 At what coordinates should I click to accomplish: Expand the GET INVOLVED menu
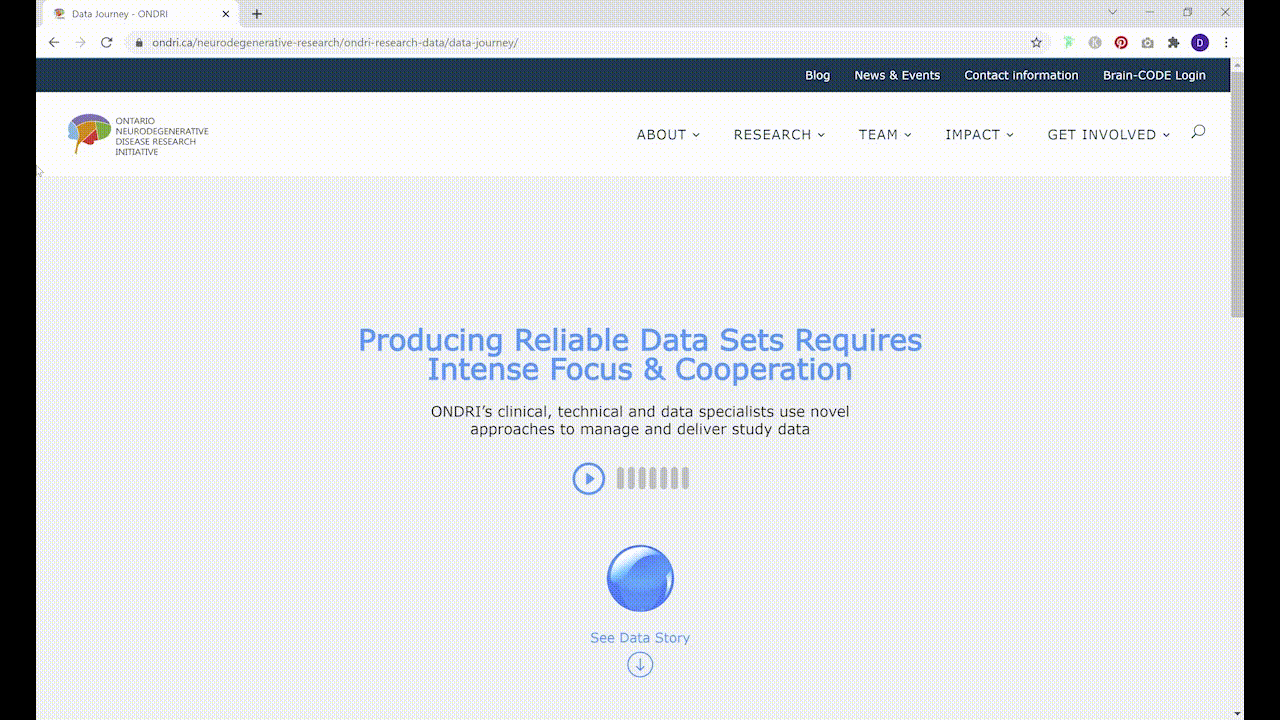1108,135
